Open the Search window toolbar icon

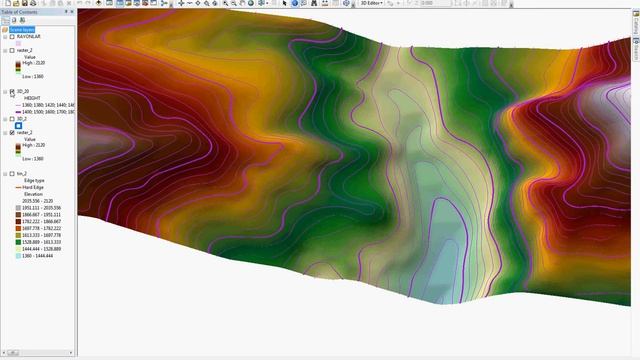pos(136,3)
